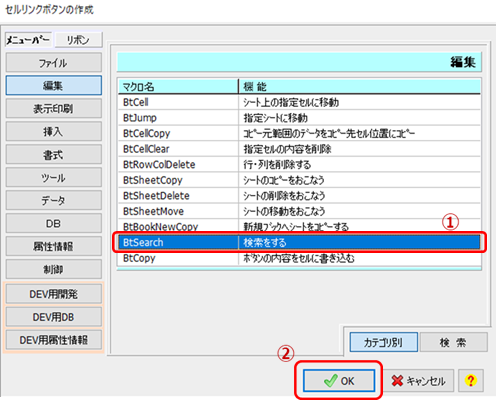Switch to the リボン tab
The image size is (496, 400).
(78, 40)
